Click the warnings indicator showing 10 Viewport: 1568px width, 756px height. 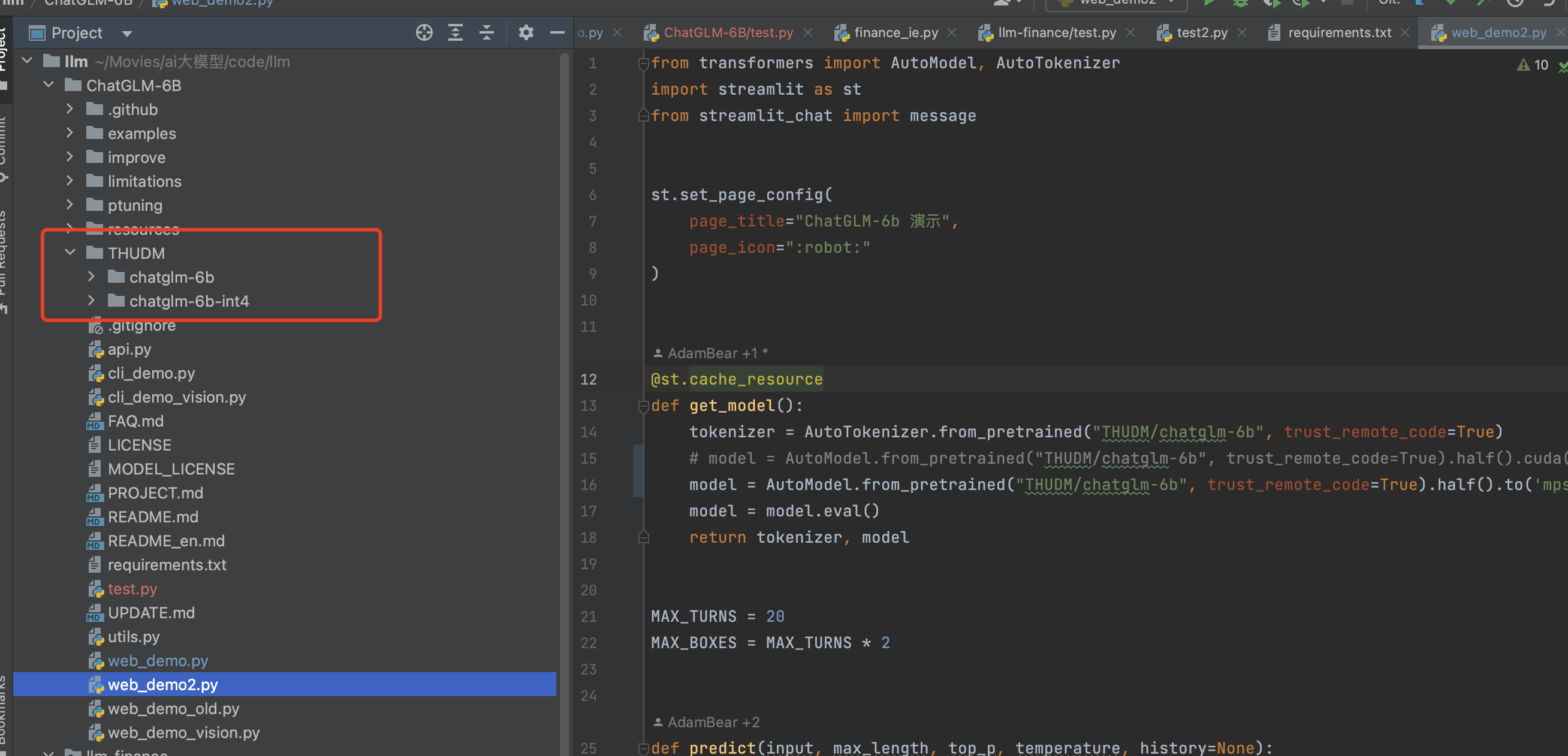coord(1533,65)
